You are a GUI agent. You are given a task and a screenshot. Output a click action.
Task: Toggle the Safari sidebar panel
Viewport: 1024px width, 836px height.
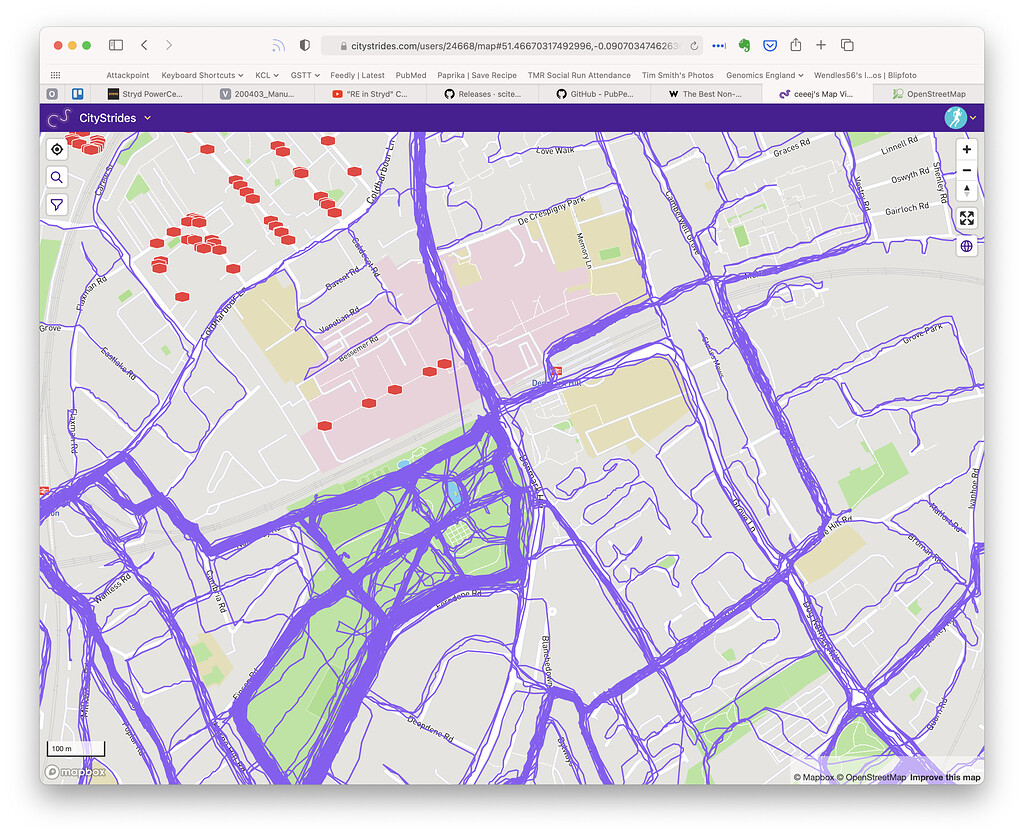115,45
